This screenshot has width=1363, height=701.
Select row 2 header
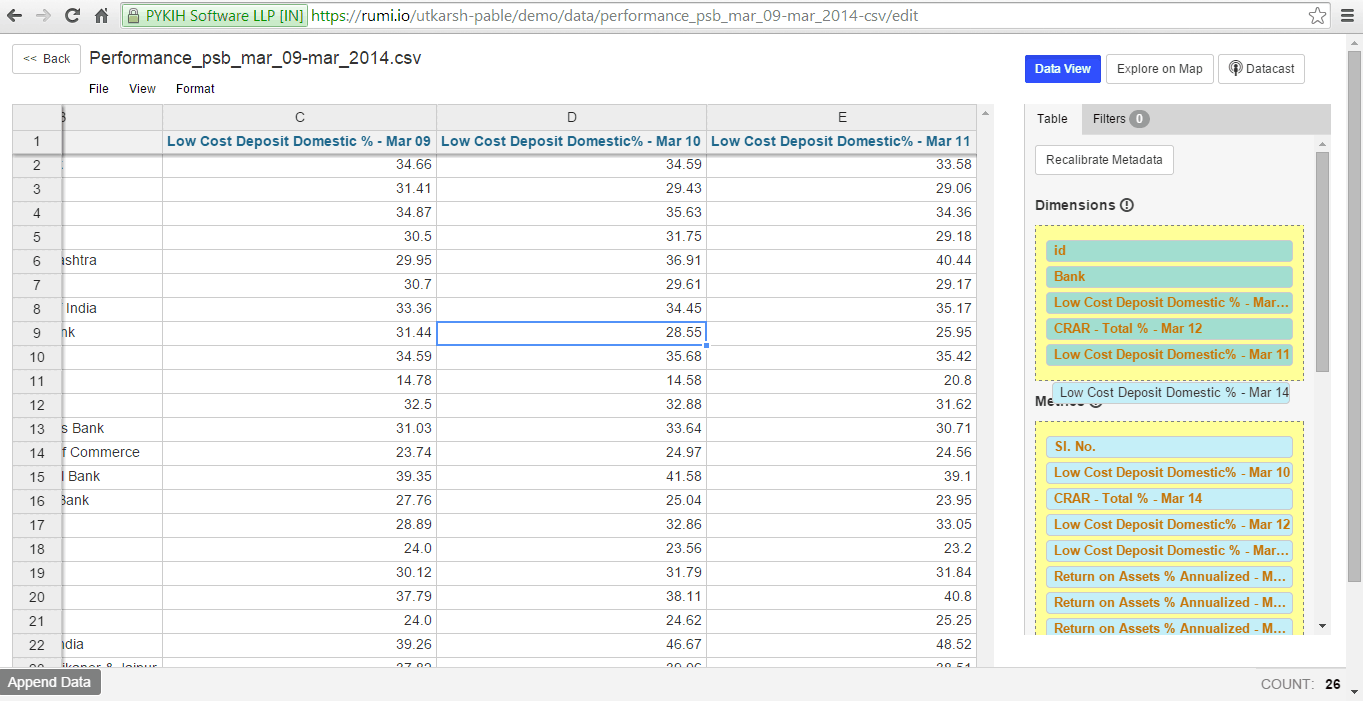(x=37, y=165)
